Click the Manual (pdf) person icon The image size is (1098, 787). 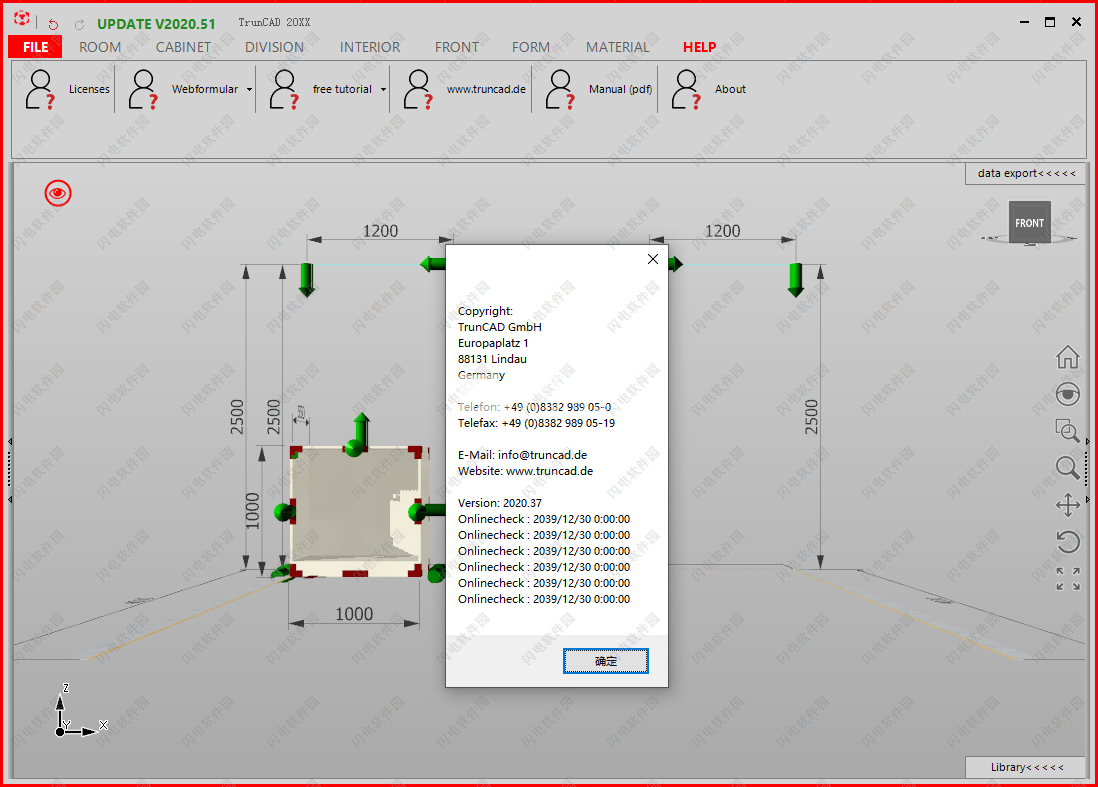pyautogui.click(x=560, y=90)
